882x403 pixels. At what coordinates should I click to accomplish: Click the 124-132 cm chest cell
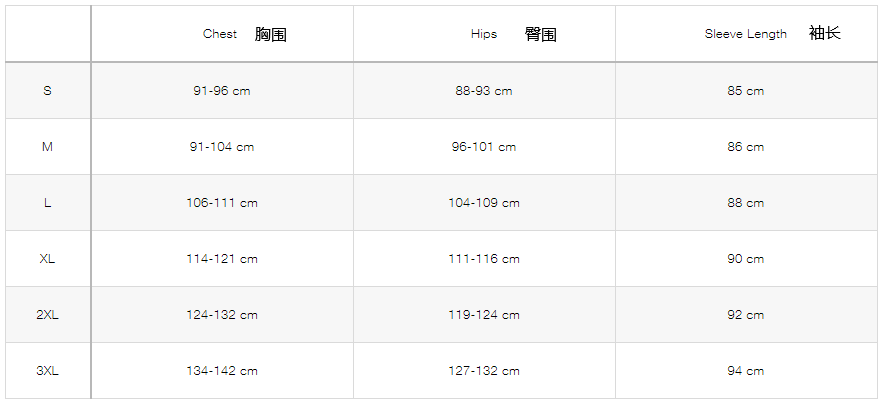[x=222, y=315]
